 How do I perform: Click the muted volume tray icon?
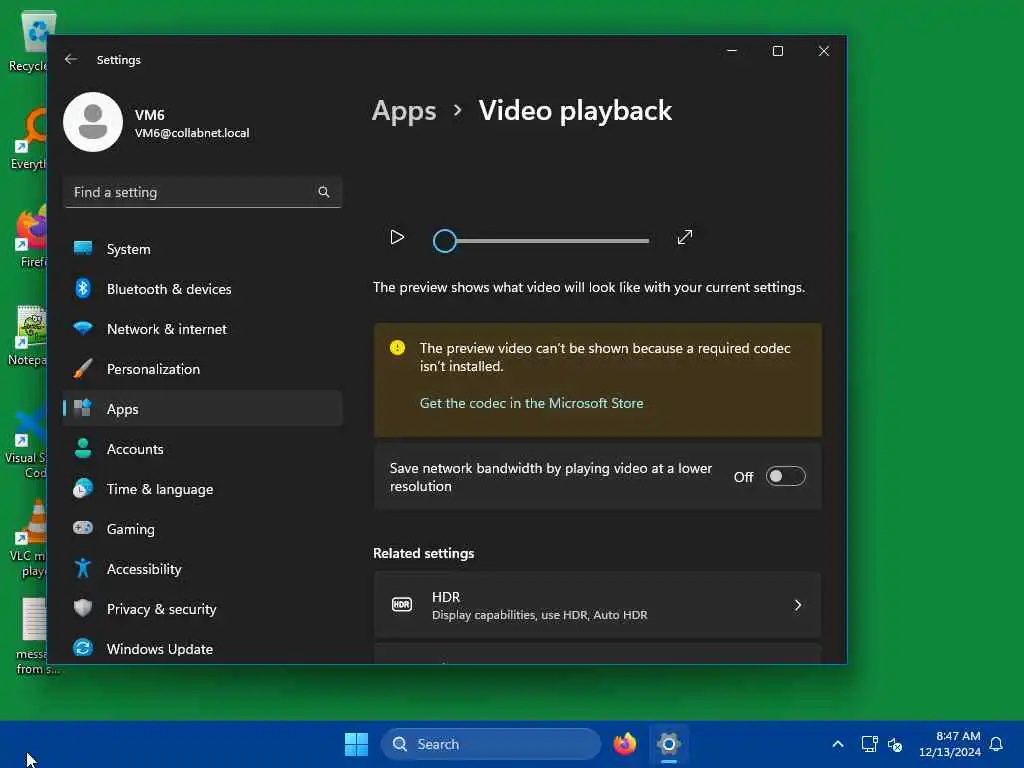(x=895, y=744)
